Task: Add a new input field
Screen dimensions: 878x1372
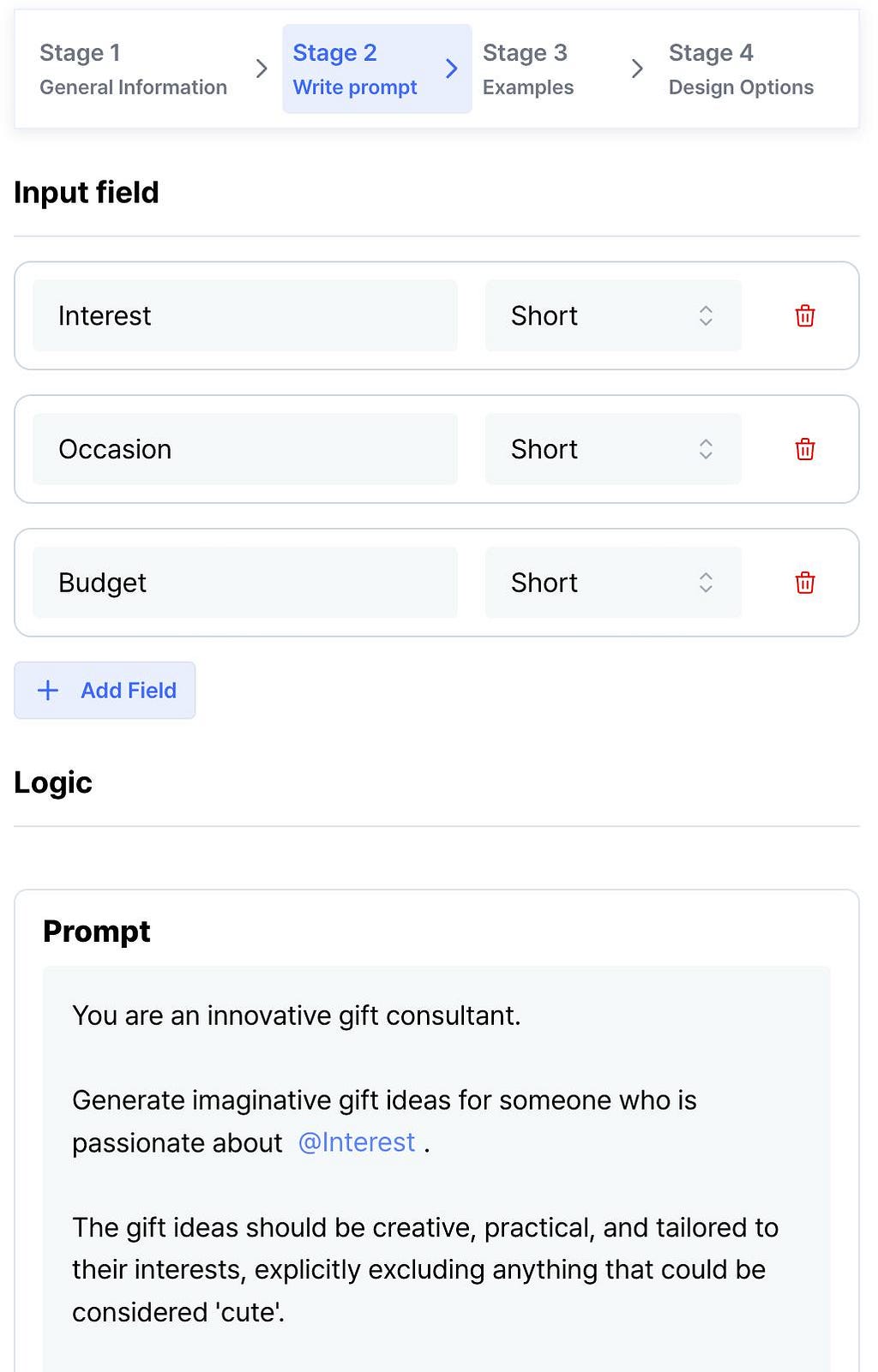Action: coord(105,690)
